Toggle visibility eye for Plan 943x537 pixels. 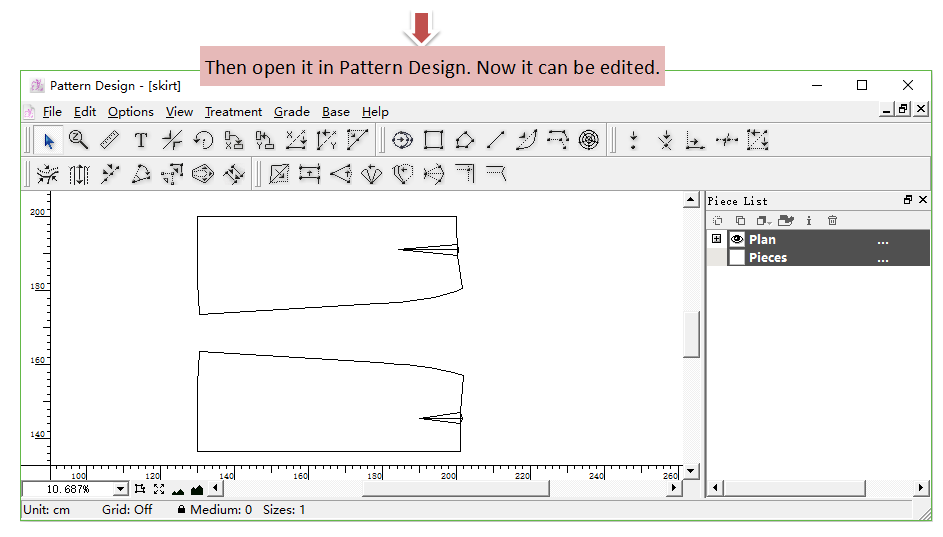737,239
